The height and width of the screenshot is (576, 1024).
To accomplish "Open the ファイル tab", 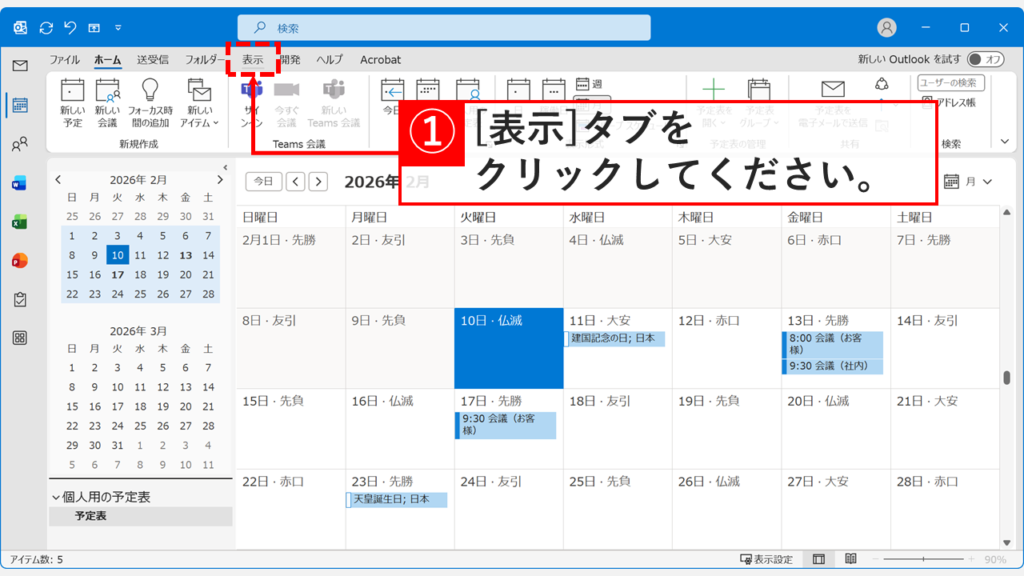I will (x=63, y=59).
